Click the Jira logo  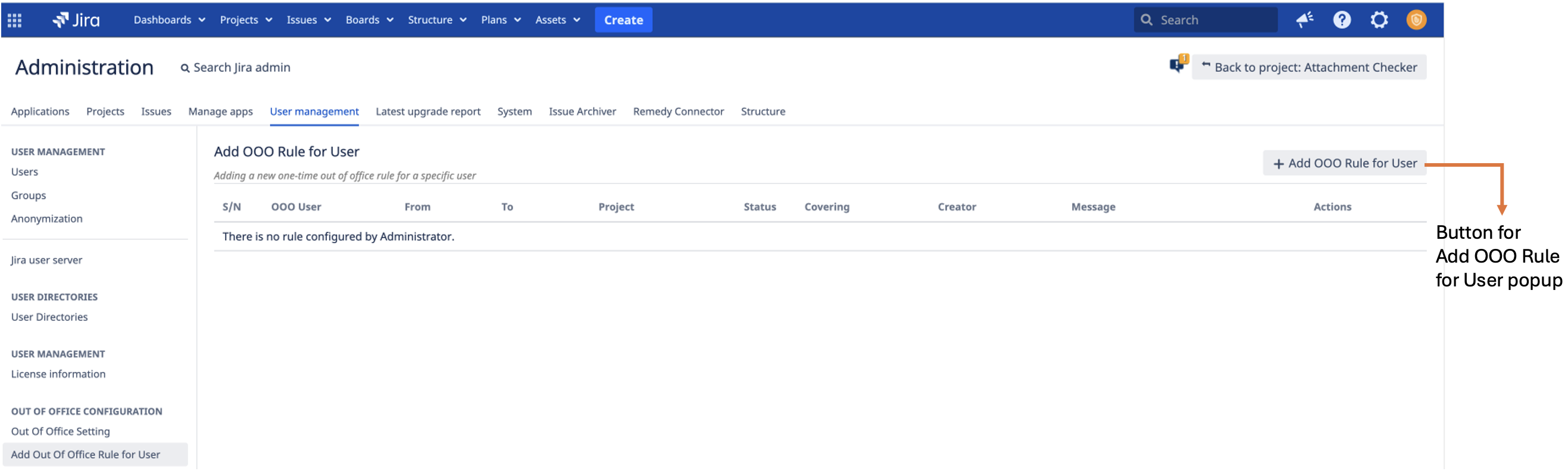[x=76, y=20]
